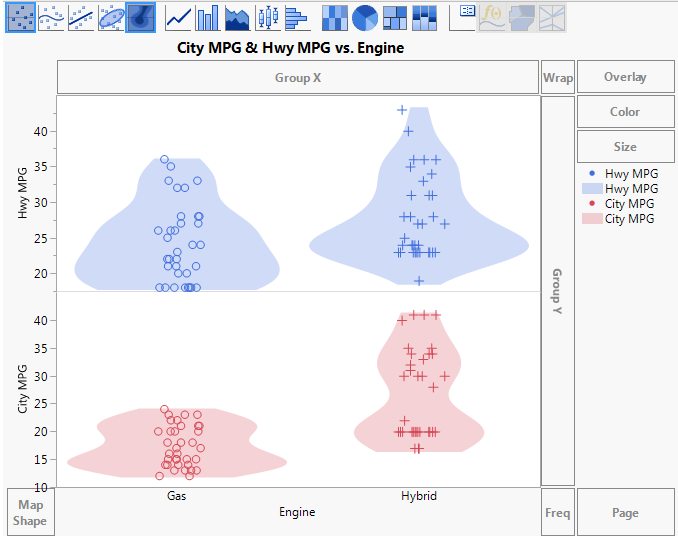This screenshot has width=678, height=536.
Task: Click the Color drop zone
Action: click(x=625, y=112)
